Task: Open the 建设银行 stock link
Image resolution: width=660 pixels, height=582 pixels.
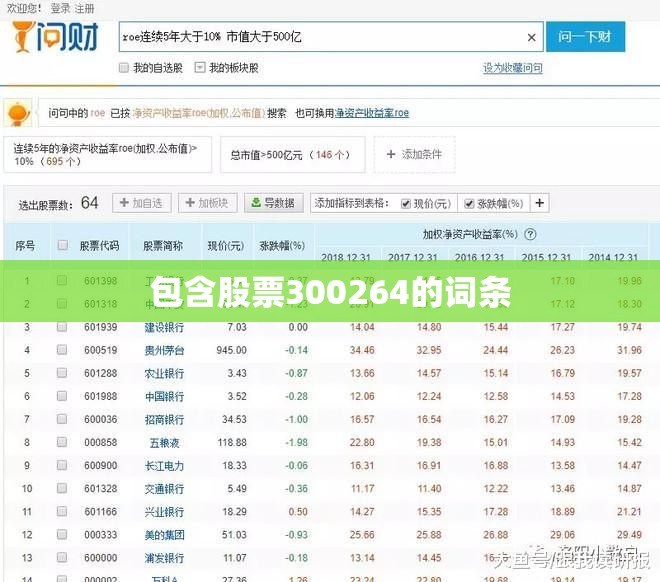Action: [164, 327]
